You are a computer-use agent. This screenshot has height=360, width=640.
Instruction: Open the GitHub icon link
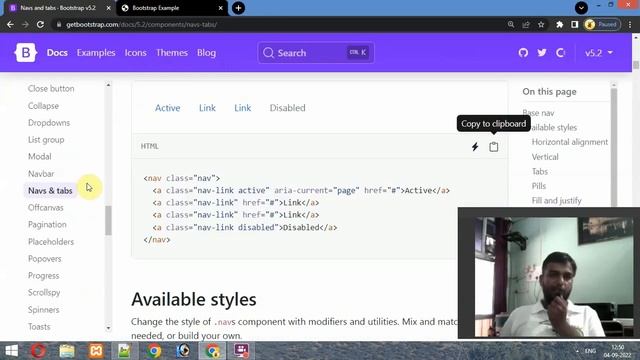pyautogui.click(x=523, y=53)
